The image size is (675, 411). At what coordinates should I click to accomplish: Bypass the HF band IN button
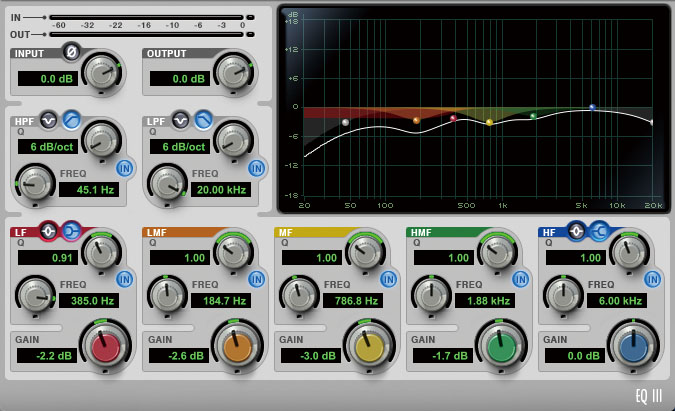click(x=653, y=280)
